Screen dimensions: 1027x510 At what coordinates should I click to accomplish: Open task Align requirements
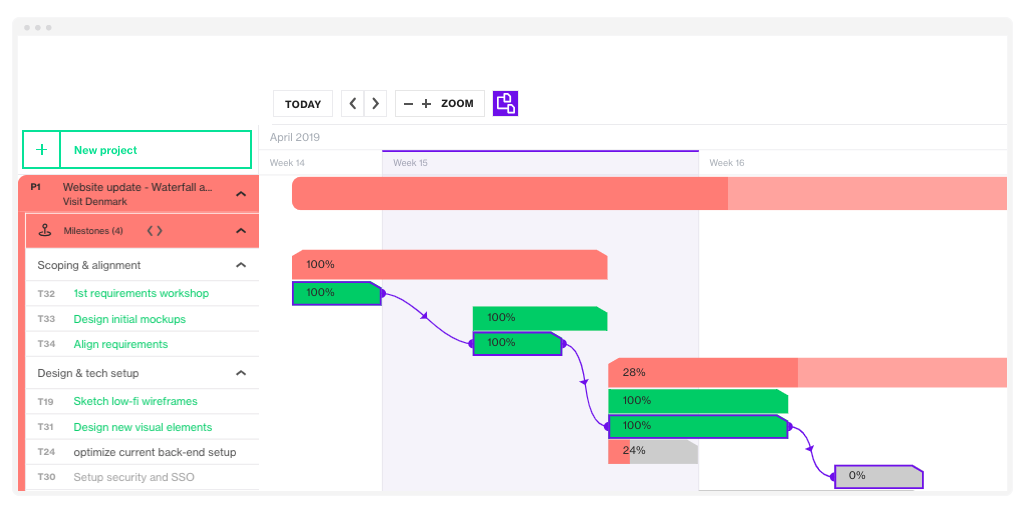click(121, 344)
